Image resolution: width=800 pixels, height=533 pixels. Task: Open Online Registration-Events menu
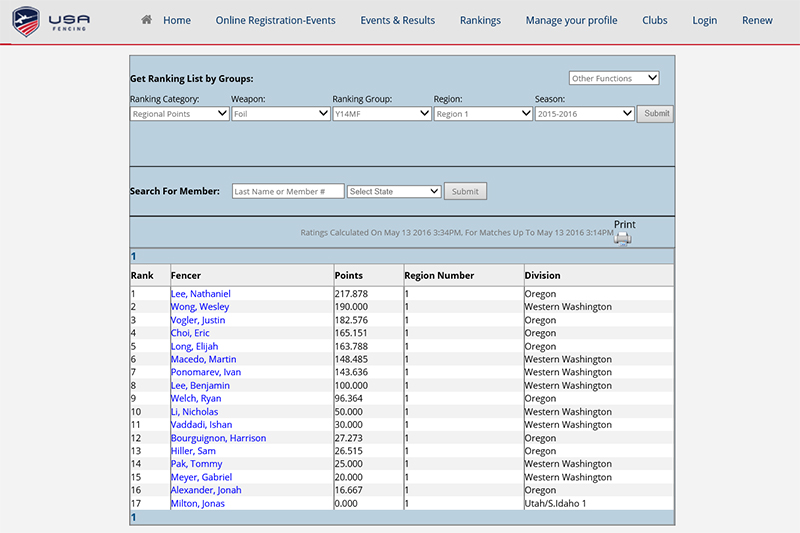coord(276,20)
